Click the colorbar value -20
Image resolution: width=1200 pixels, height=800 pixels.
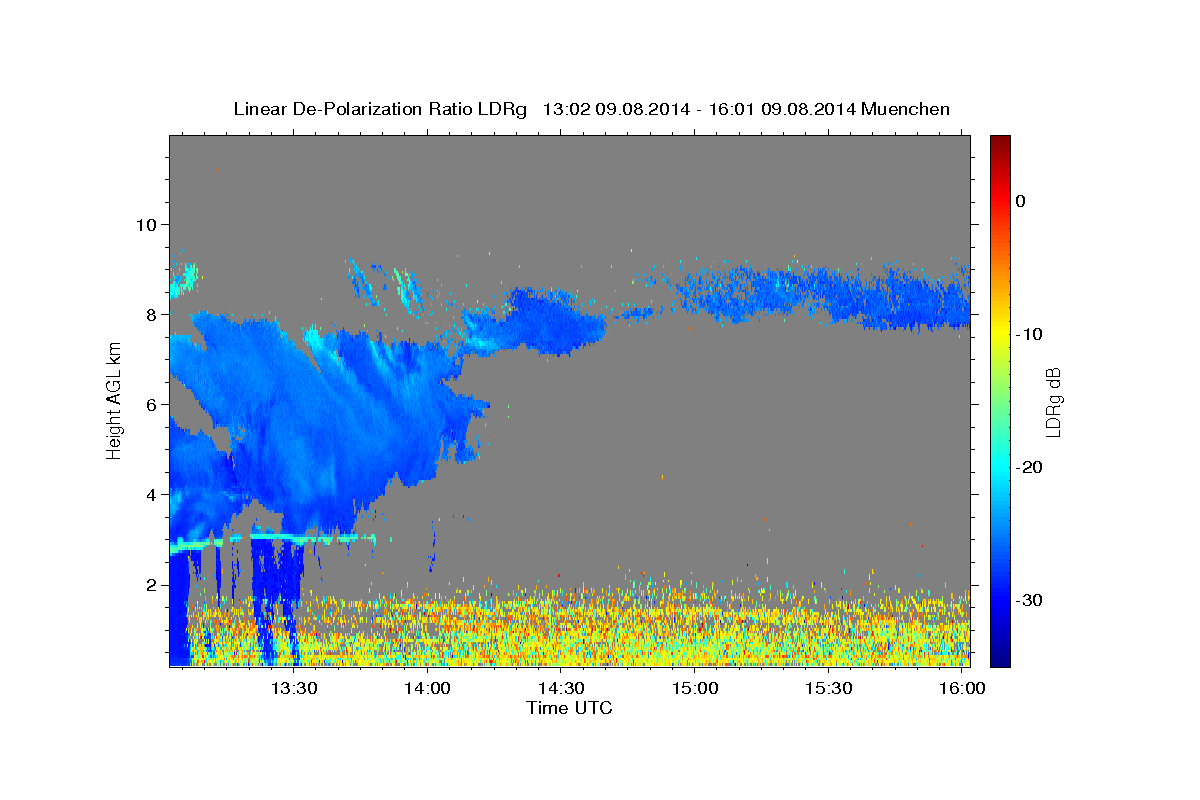[1030, 467]
